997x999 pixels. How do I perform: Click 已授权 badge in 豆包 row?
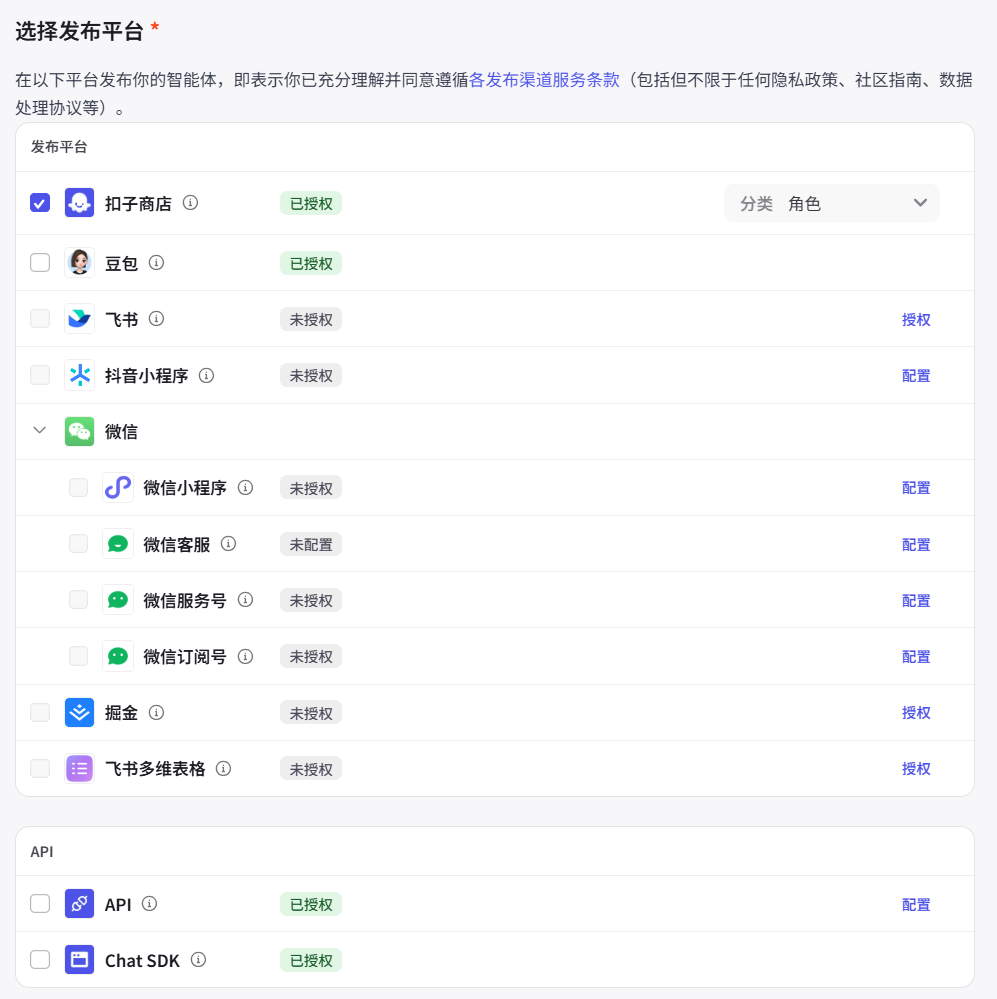pyautogui.click(x=311, y=263)
